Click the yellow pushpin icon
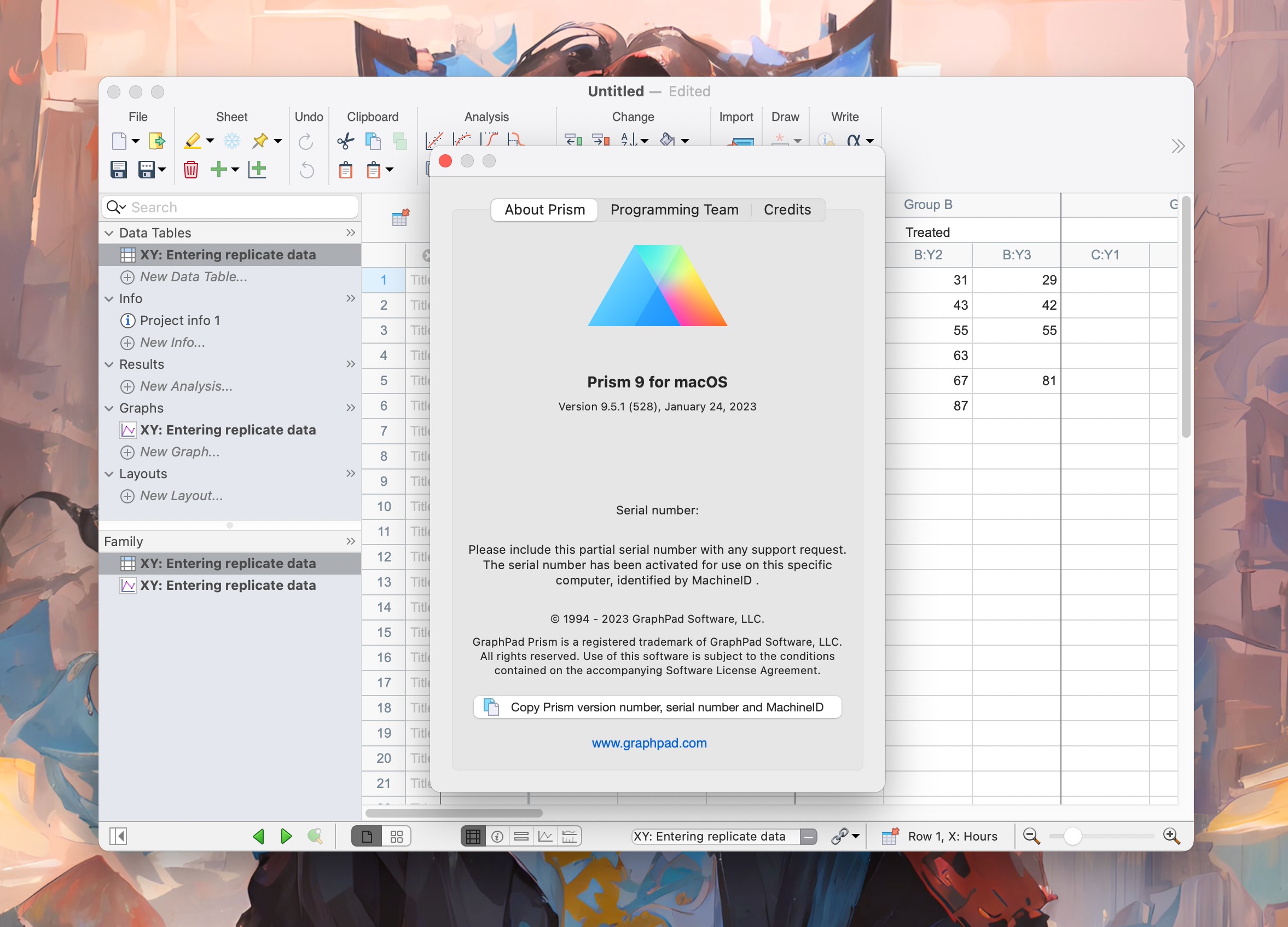This screenshot has height=927, width=1288. 260,141
